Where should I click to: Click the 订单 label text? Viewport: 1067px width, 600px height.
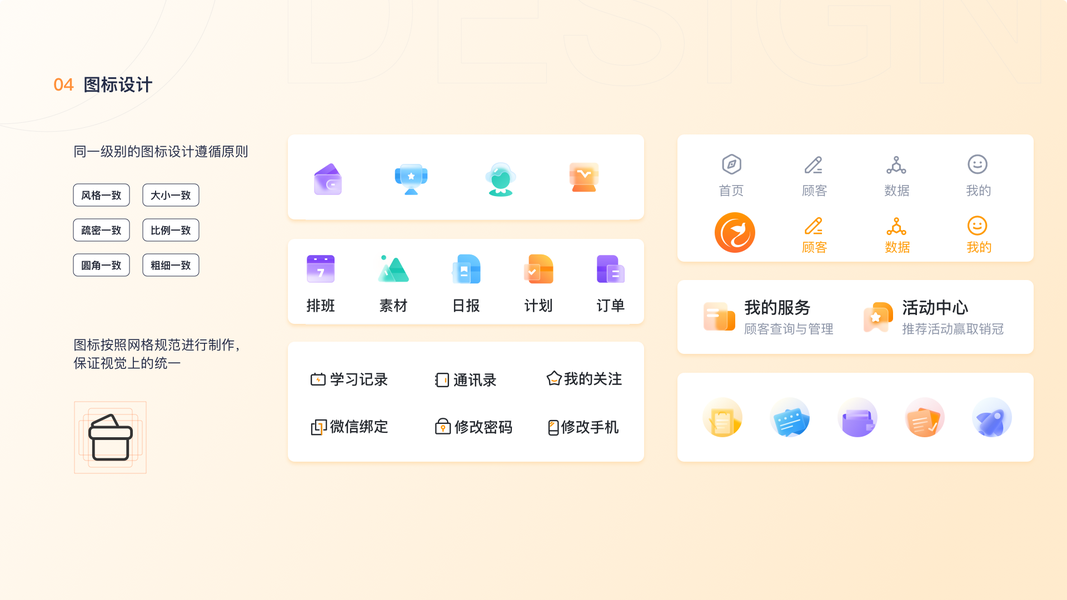tap(610, 305)
